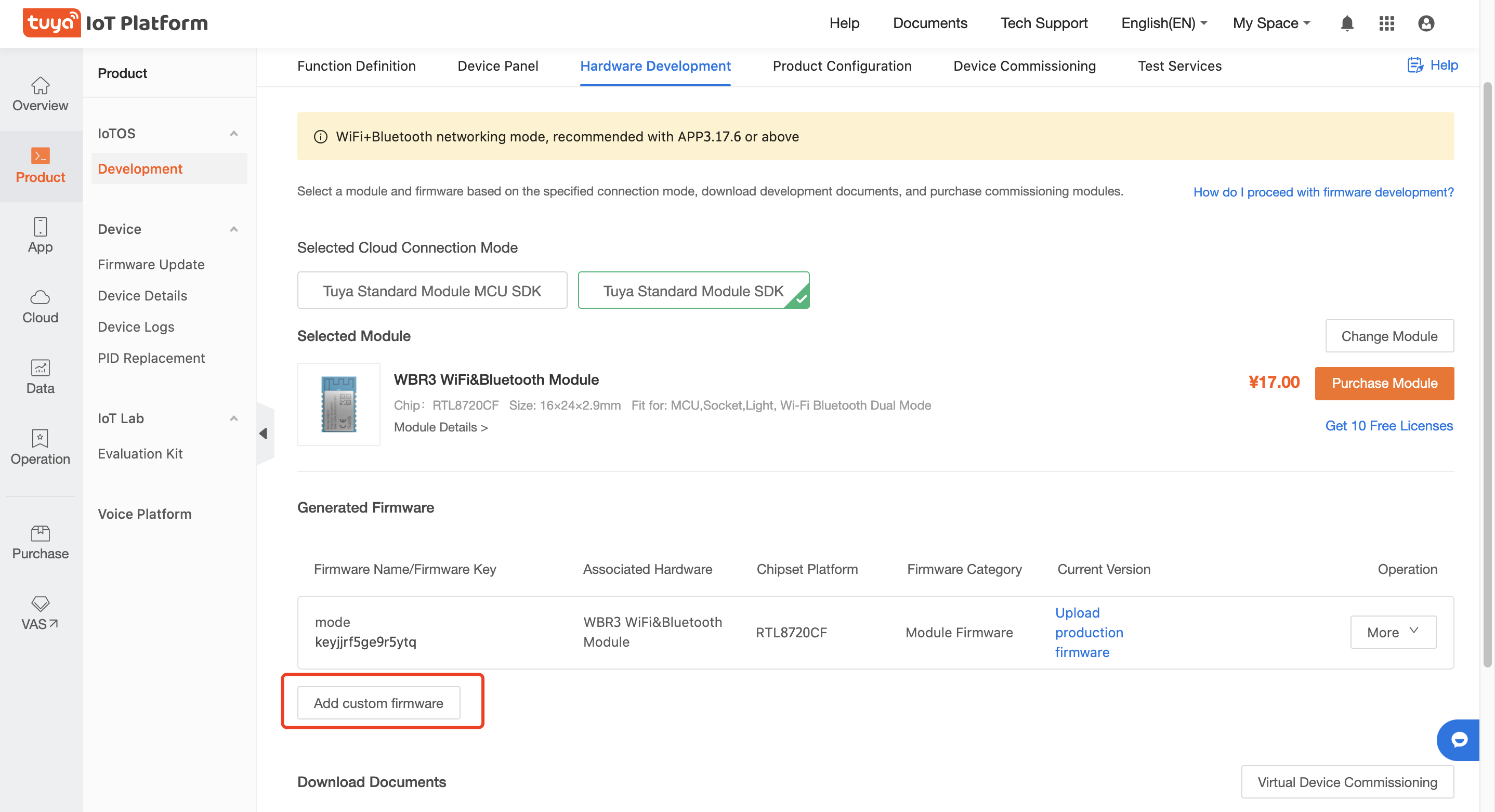Screen dimensions: 1495x812
Task: Open the user account avatar icon
Action: click(x=1426, y=23)
